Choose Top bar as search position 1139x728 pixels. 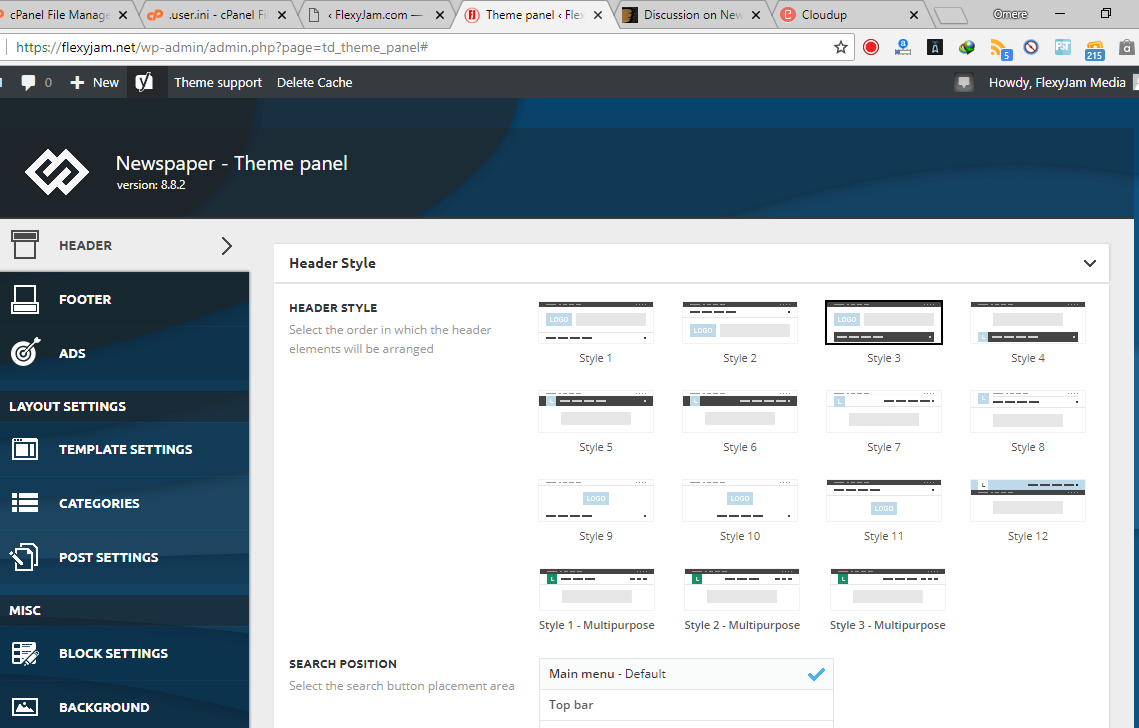[x=686, y=705]
